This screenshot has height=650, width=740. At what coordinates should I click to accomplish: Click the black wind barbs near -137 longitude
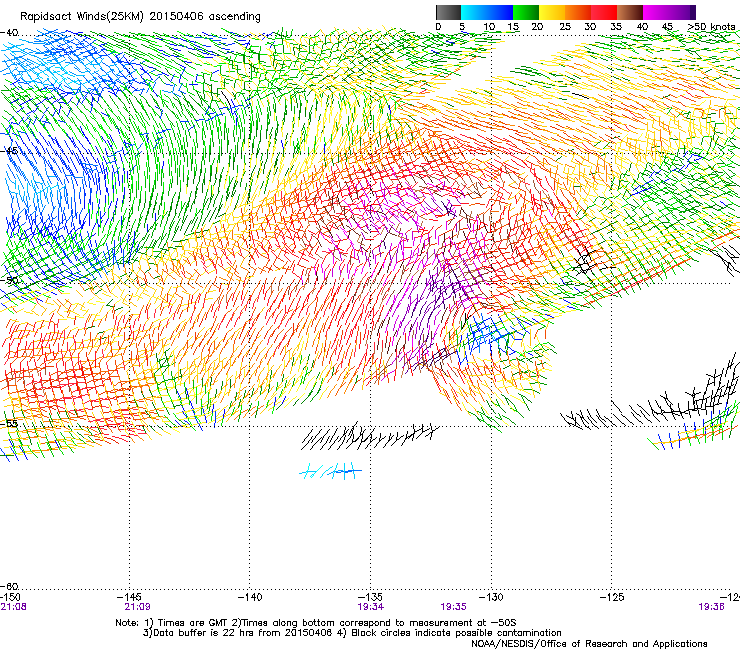coord(368,436)
